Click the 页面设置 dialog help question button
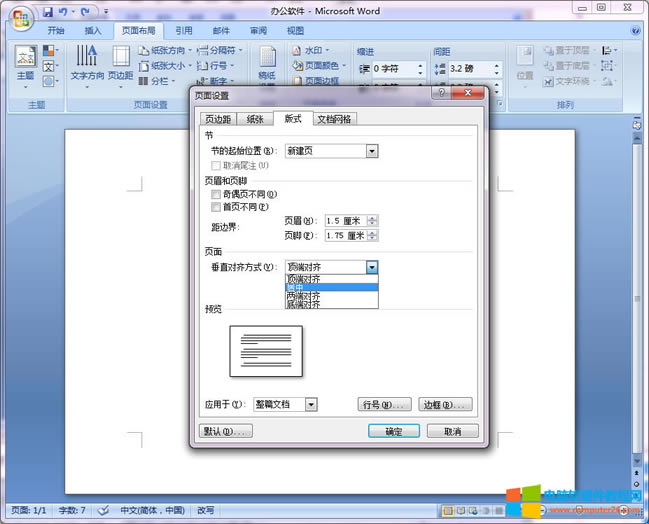The height and width of the screenshot is (524, 649). click(x=442, y=93)
